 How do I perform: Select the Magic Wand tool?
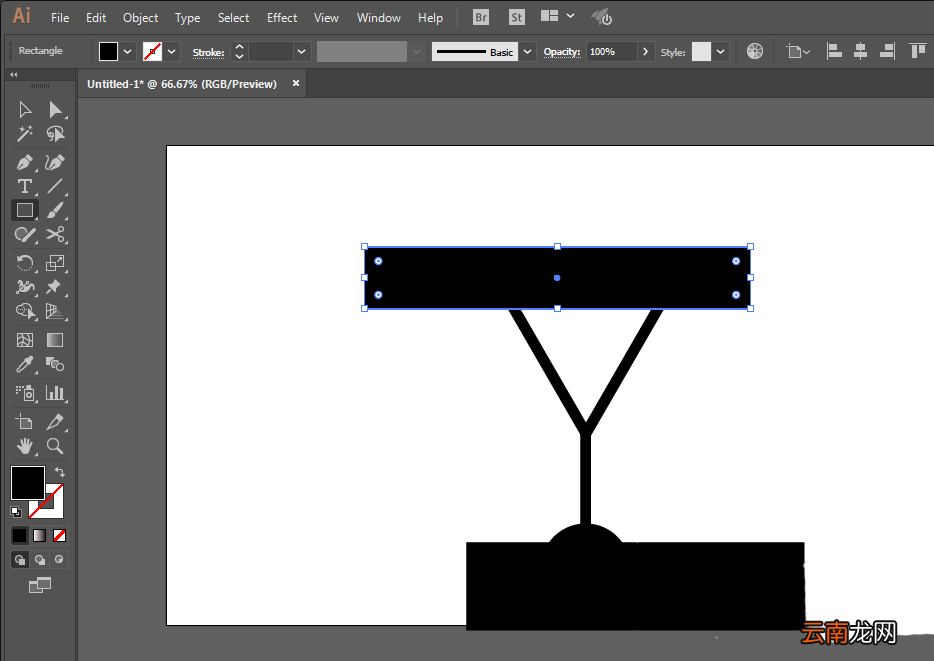[x=25, y=134]
